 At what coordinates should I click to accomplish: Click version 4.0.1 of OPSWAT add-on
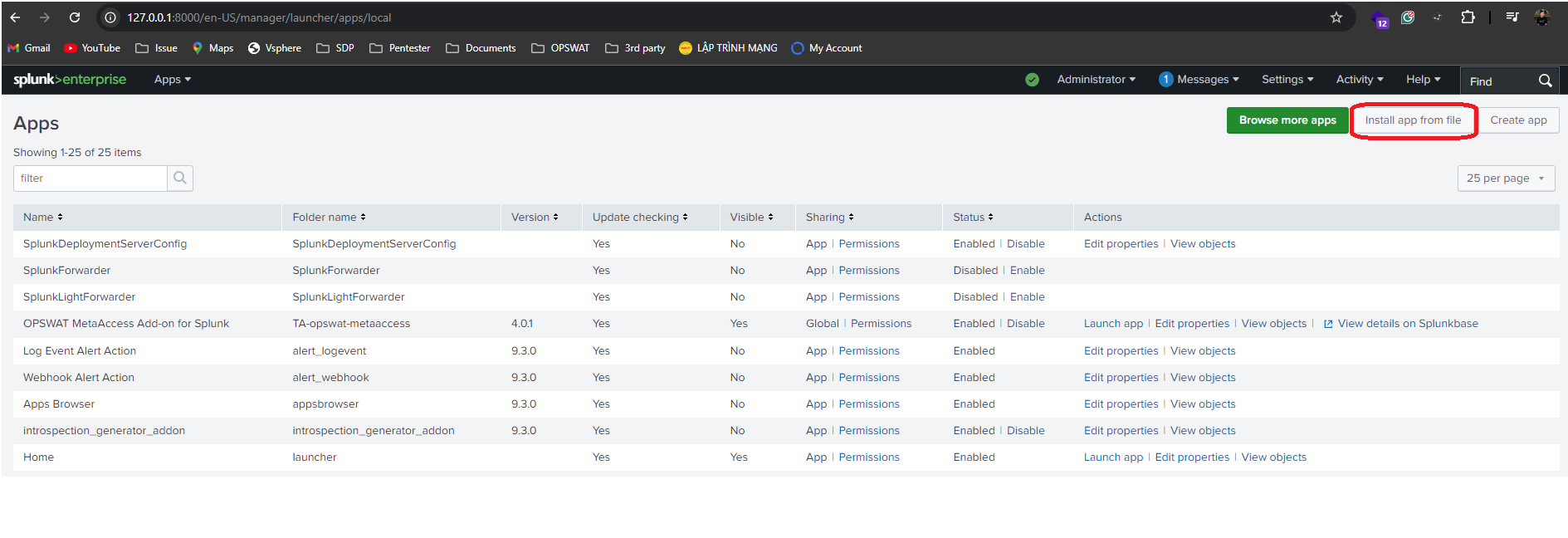pyautogui.click(x=522, y=324)
